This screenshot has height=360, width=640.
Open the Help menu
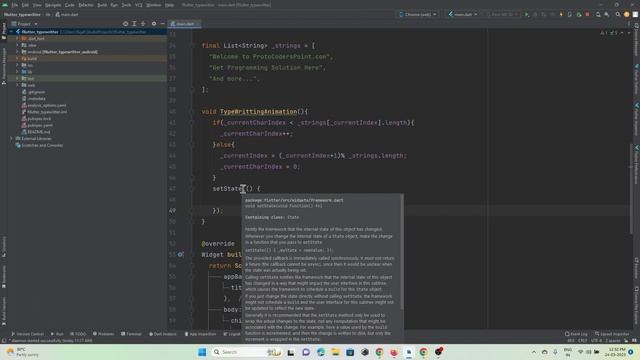169,5
